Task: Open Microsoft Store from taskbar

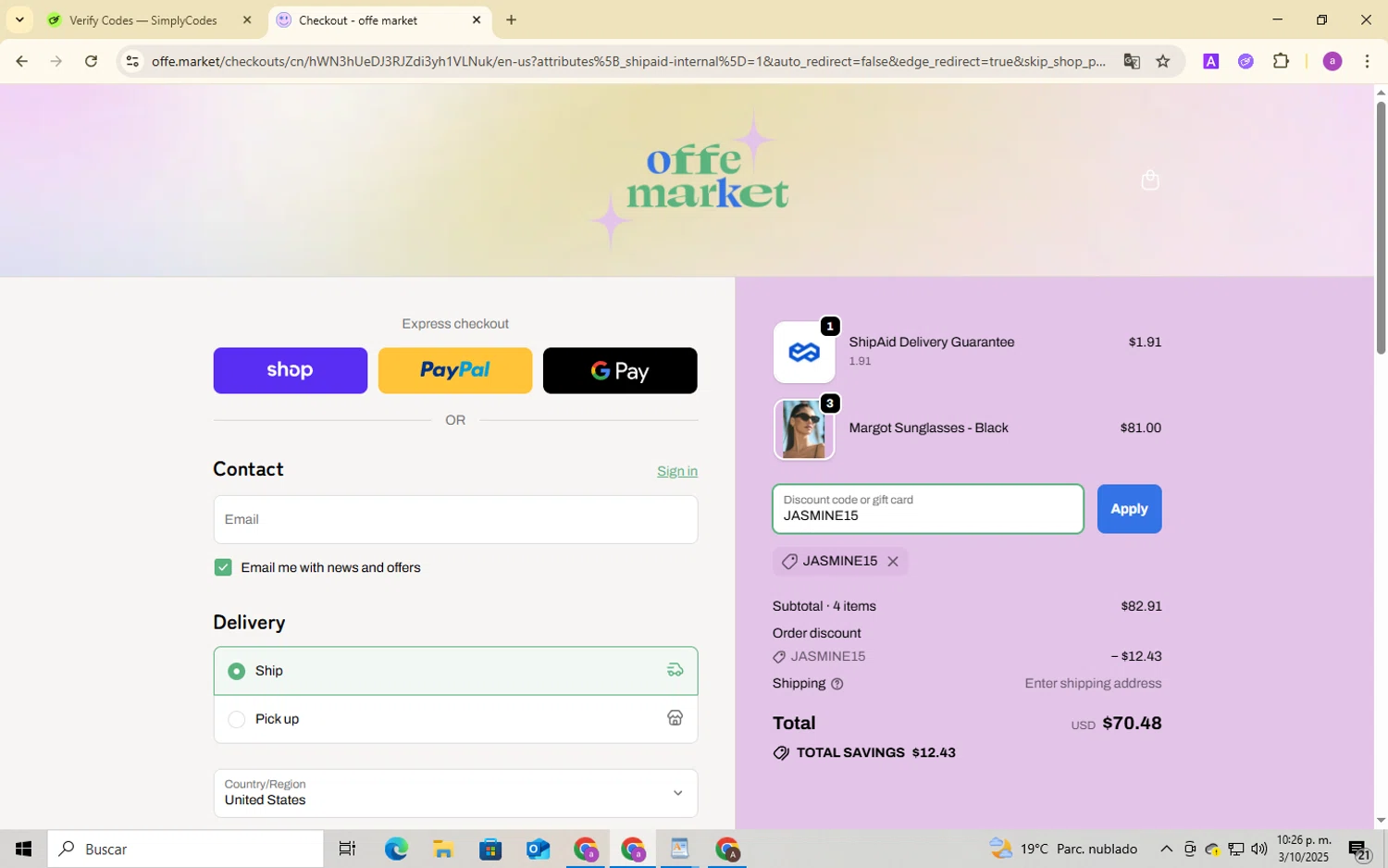Action: [490, 849]
